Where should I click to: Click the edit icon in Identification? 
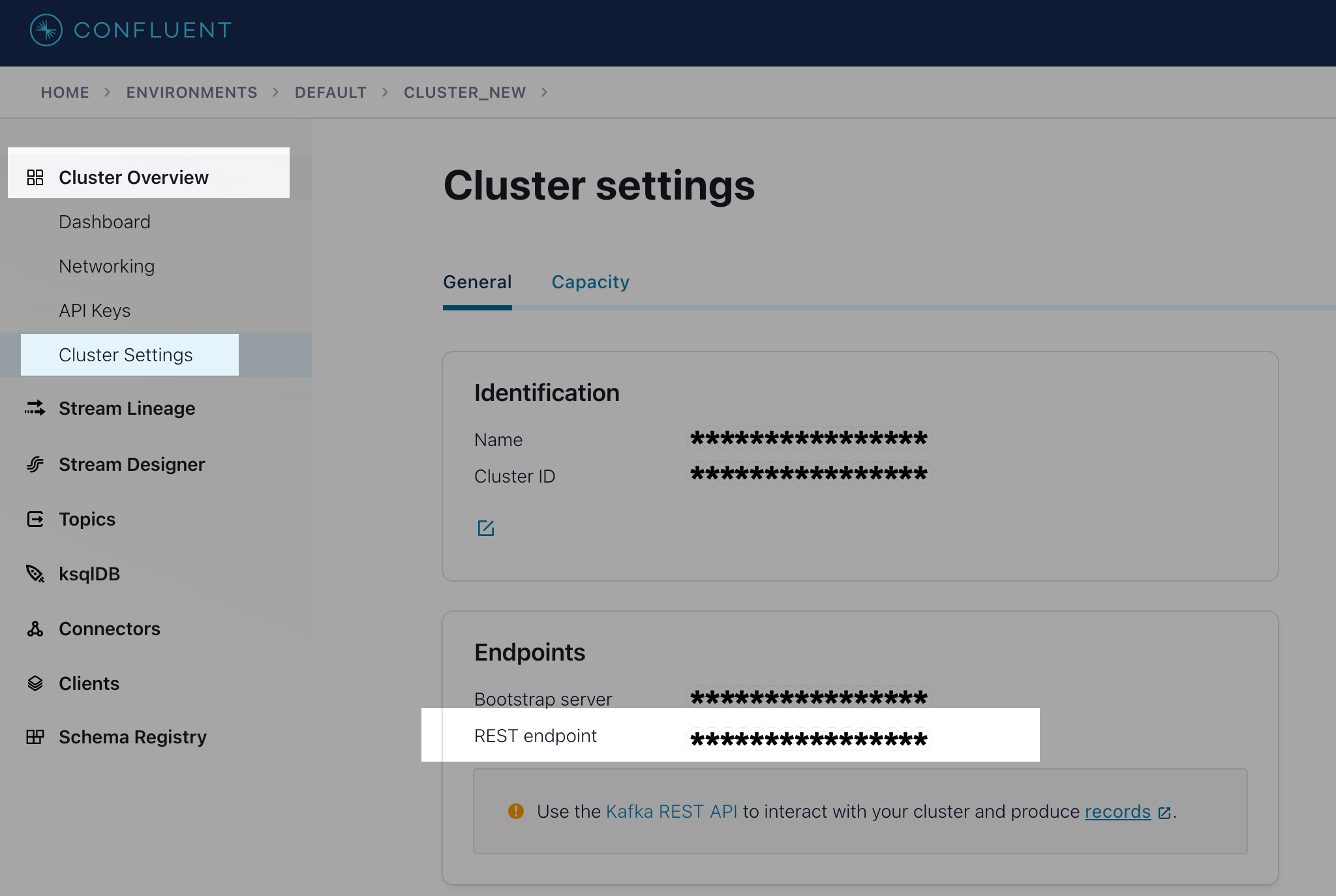(x=486, y=528)
